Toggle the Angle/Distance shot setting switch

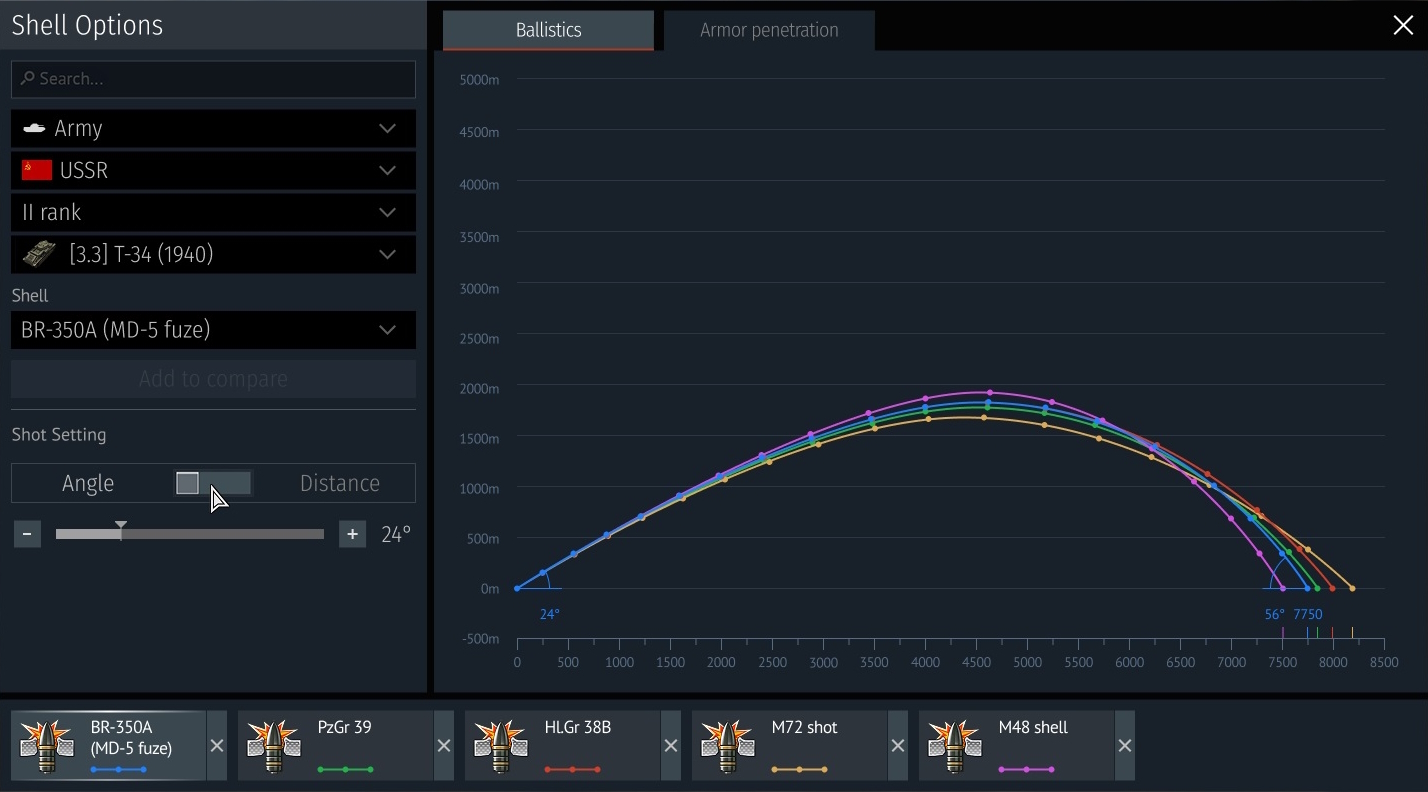coord(213,484)
